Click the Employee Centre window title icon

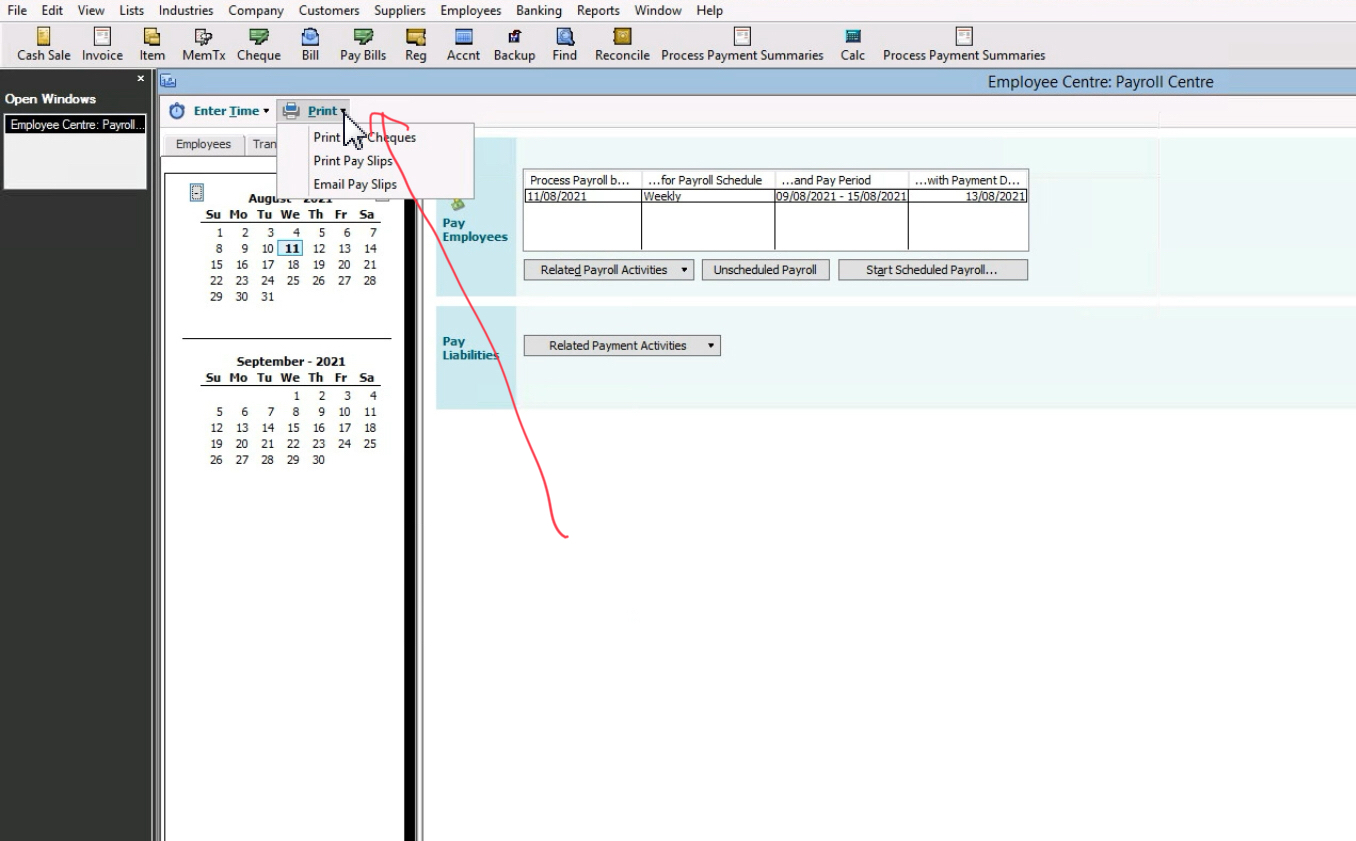pyautogui.click(x=168, y=82)
